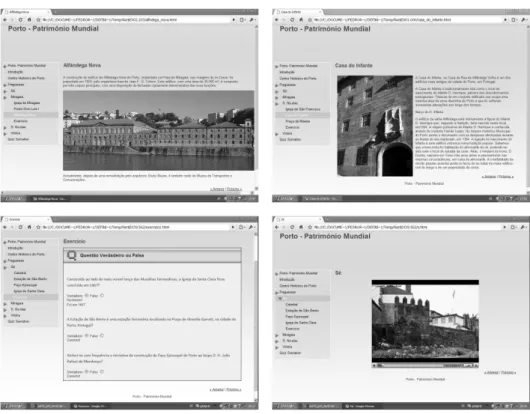
Task: Click the Start button on the Exercício window taskbar
Action: click(14, 406)
